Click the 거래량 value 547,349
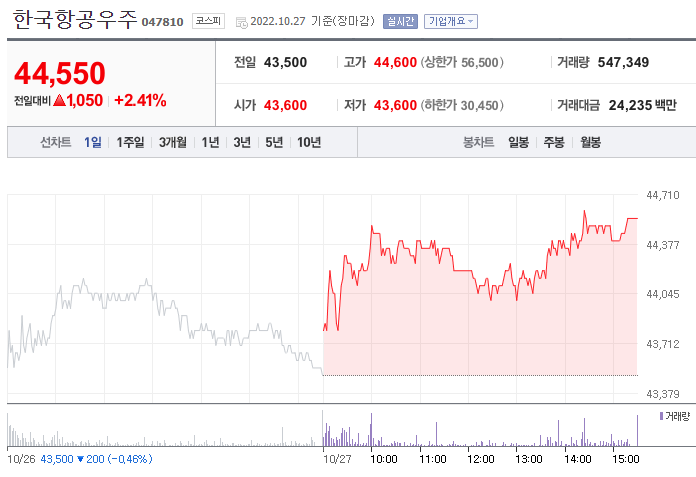 [x=623, y=63]
